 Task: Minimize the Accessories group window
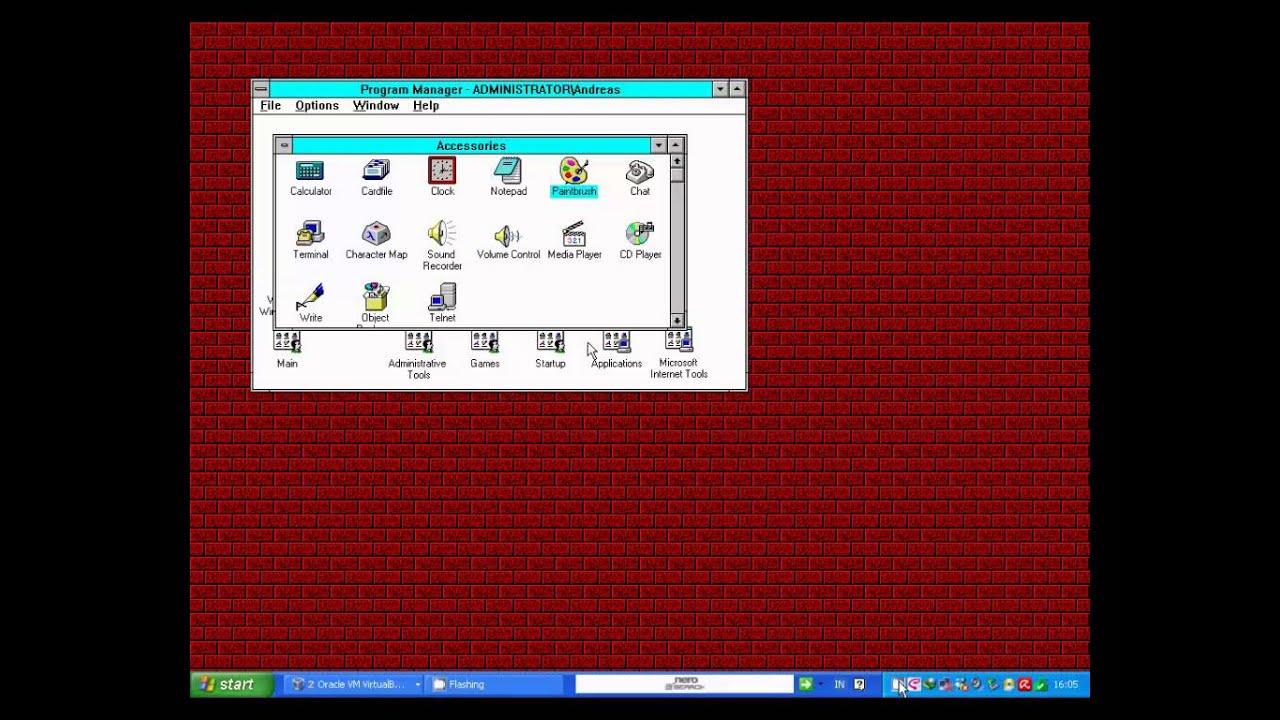[658, 146]
